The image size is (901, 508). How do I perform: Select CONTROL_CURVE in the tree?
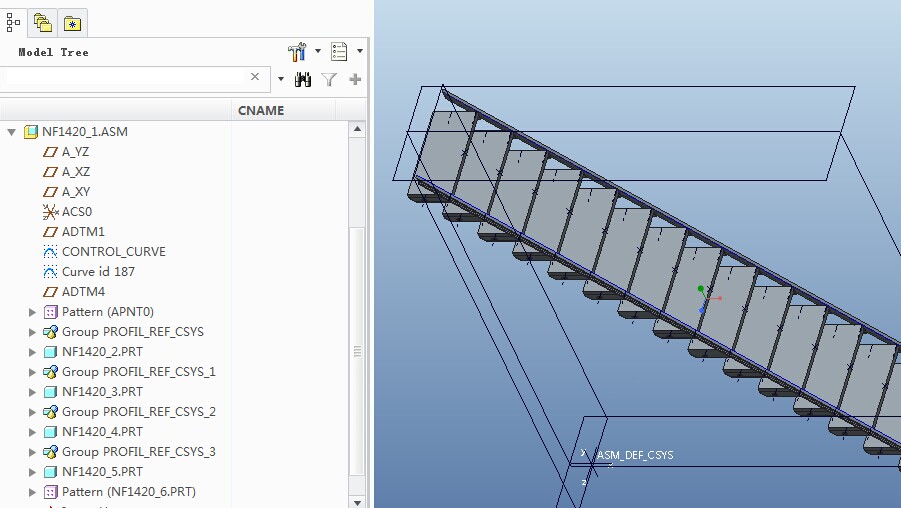(114, 252)
